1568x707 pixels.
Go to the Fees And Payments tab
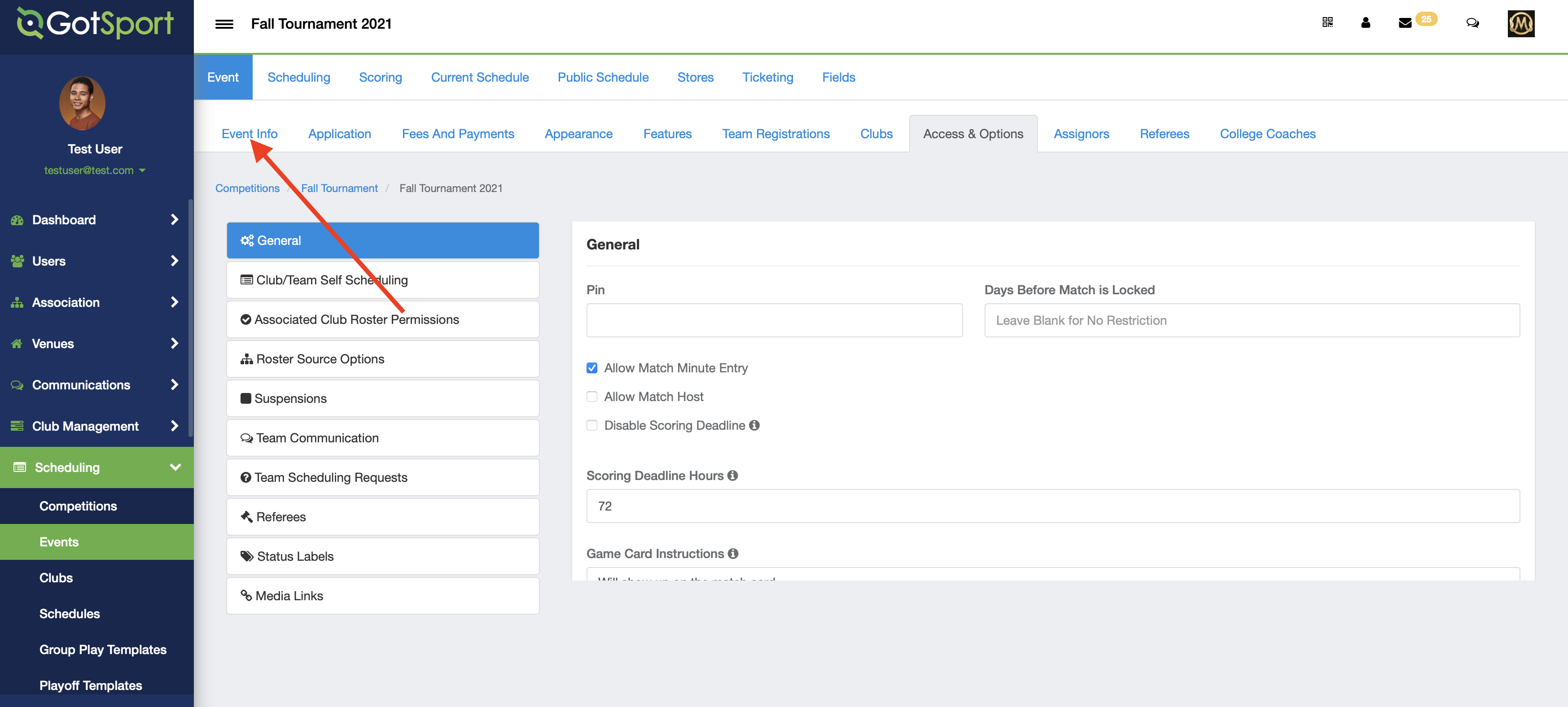point(458,134)
